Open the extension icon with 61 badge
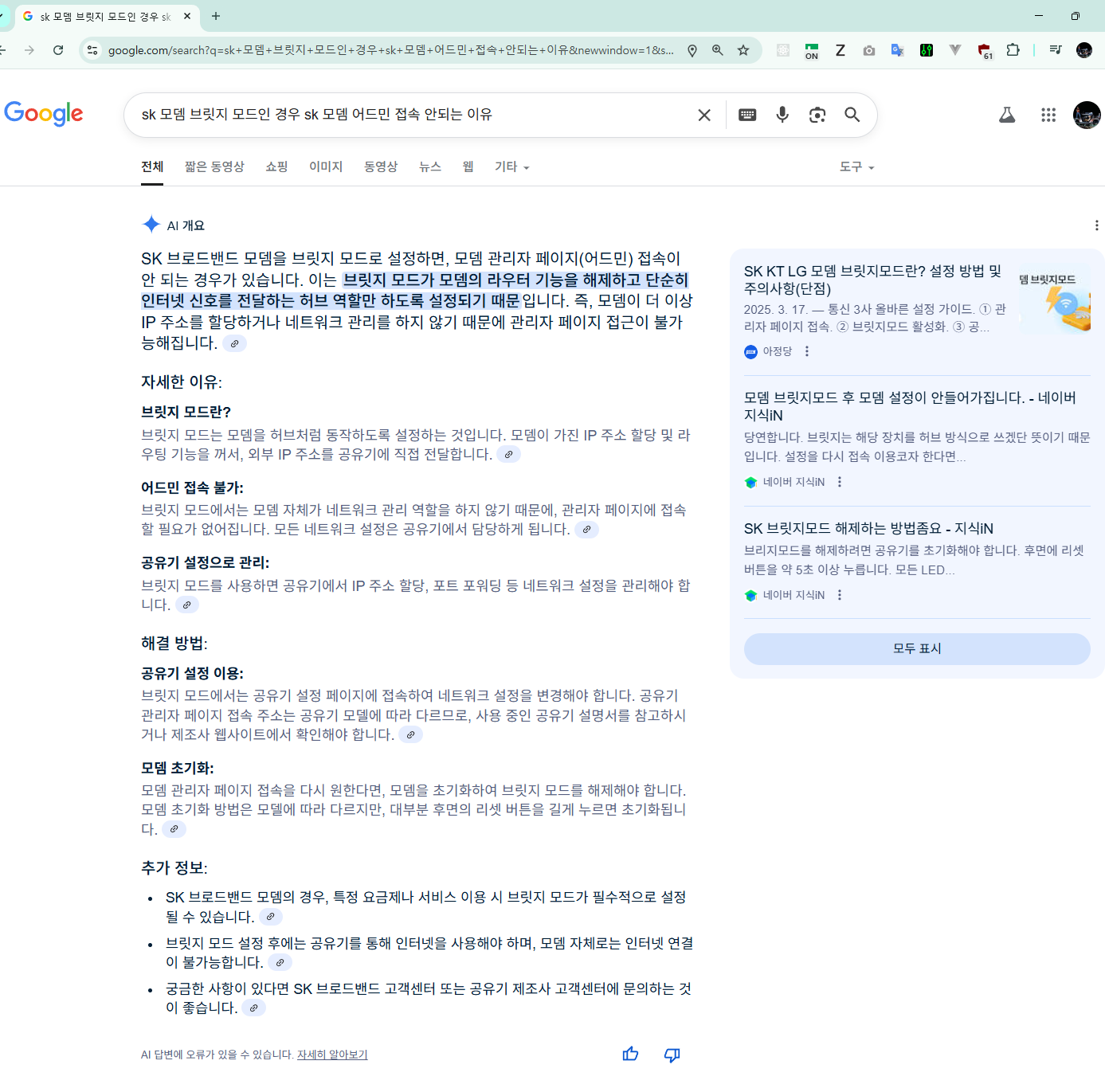1105x1092 pixels. point(984,50)
